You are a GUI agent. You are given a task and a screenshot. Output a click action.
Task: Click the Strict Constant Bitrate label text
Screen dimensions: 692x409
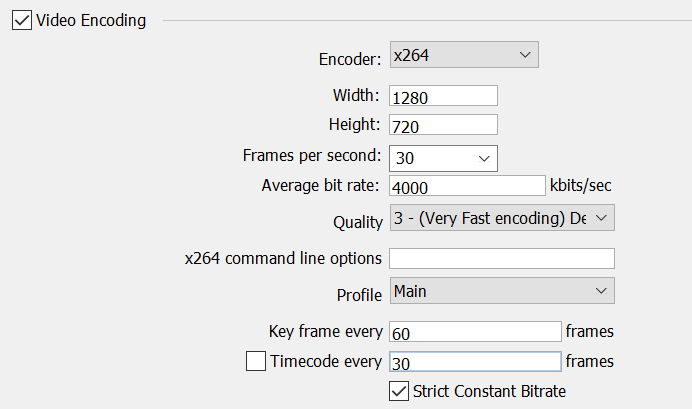pyautogui.click(x=489, y=391)
